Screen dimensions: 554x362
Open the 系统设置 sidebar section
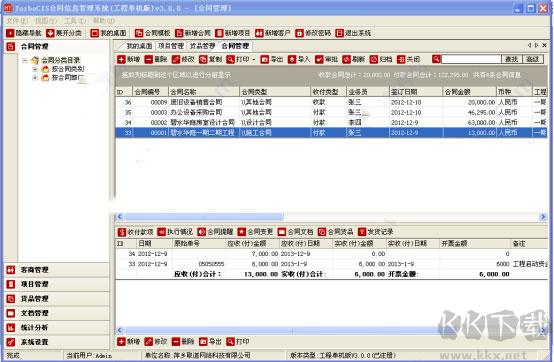click(x=57, y=342)
